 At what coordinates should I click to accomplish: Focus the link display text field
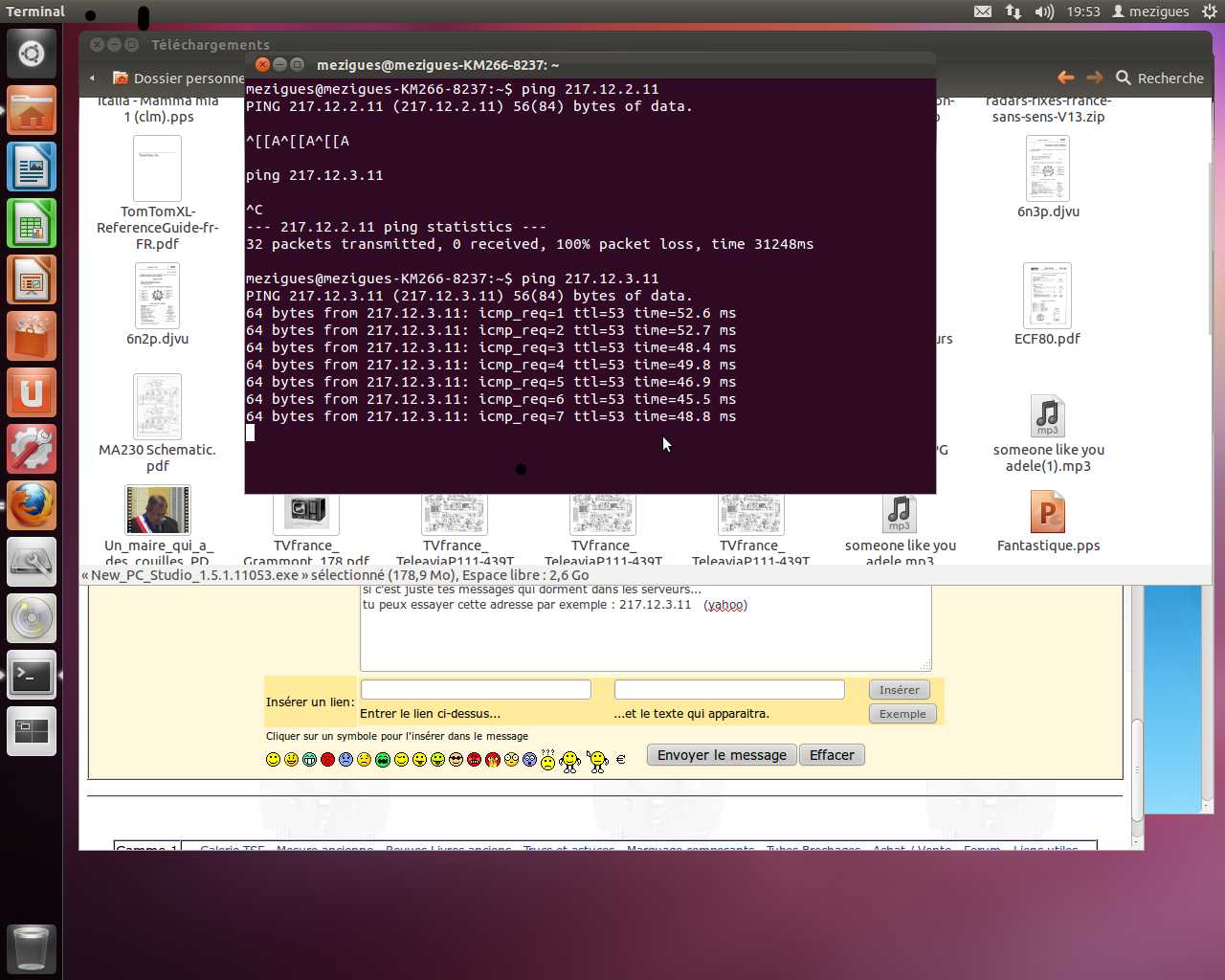pos(729,689)
